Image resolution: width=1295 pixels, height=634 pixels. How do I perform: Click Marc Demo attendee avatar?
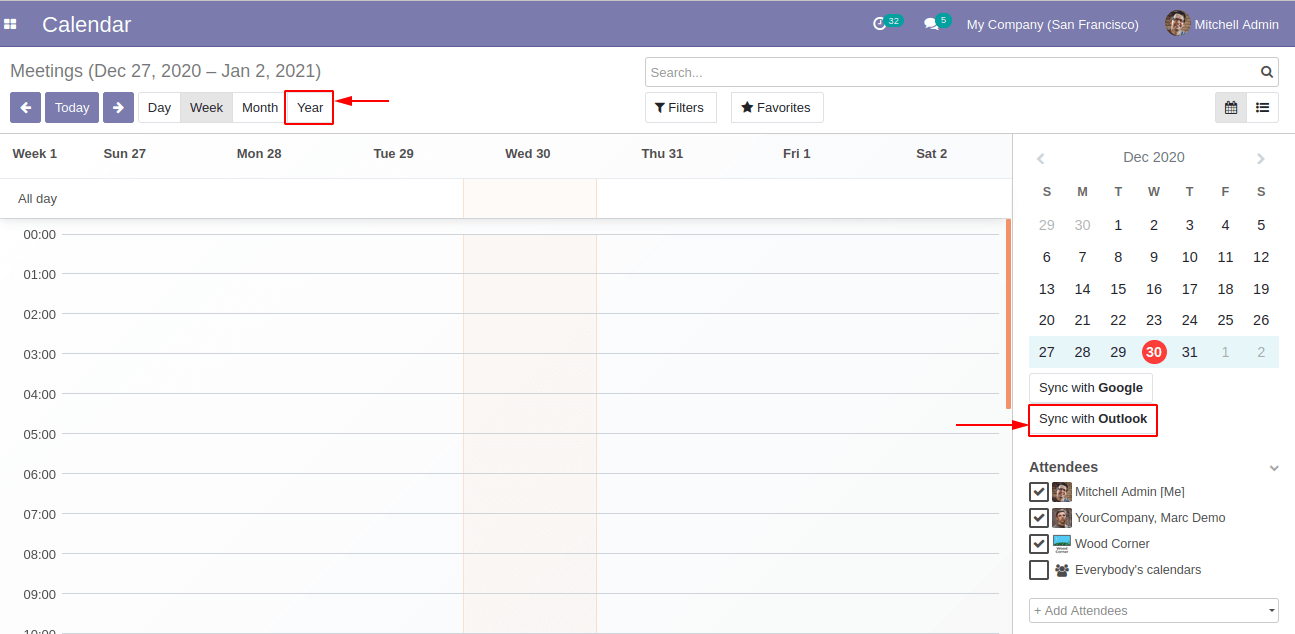(1062, 518)
